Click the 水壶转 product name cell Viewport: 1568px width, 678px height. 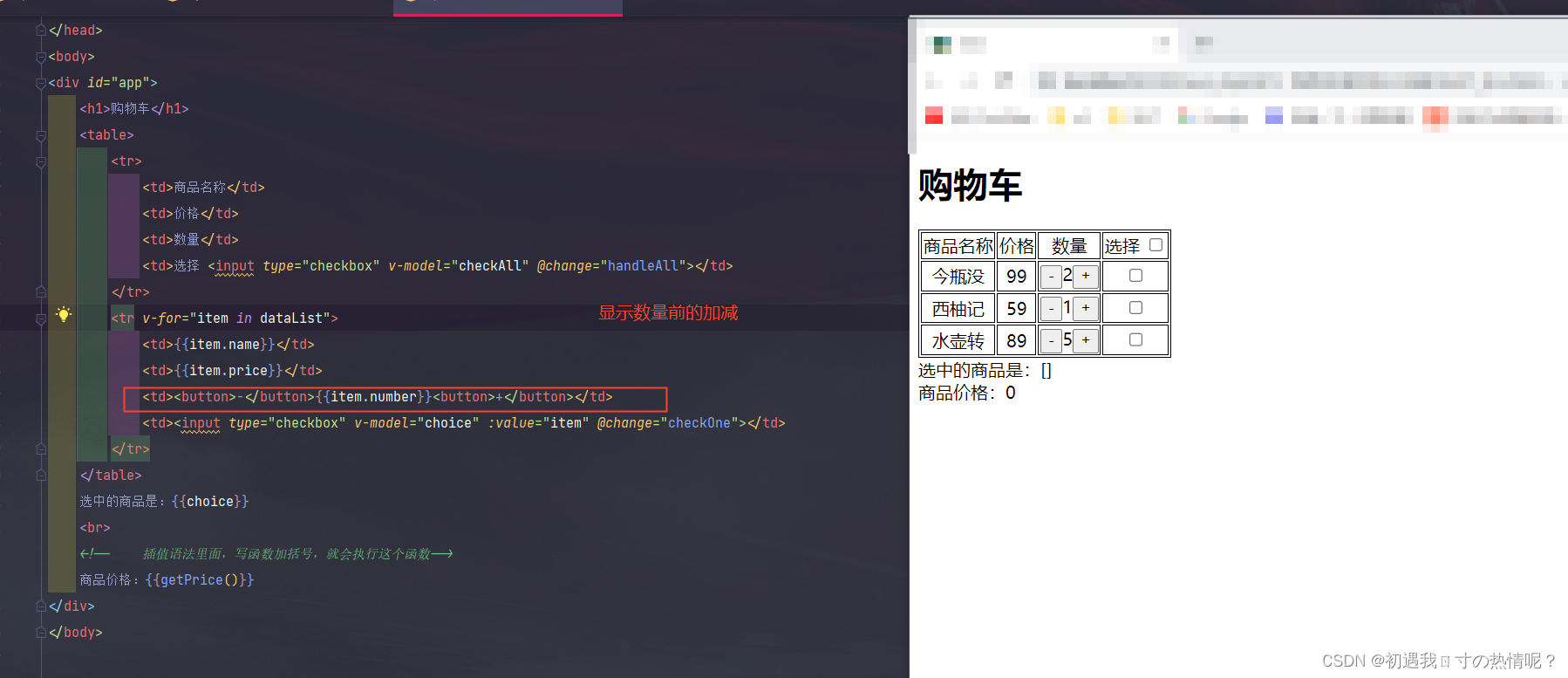[958, 341]
